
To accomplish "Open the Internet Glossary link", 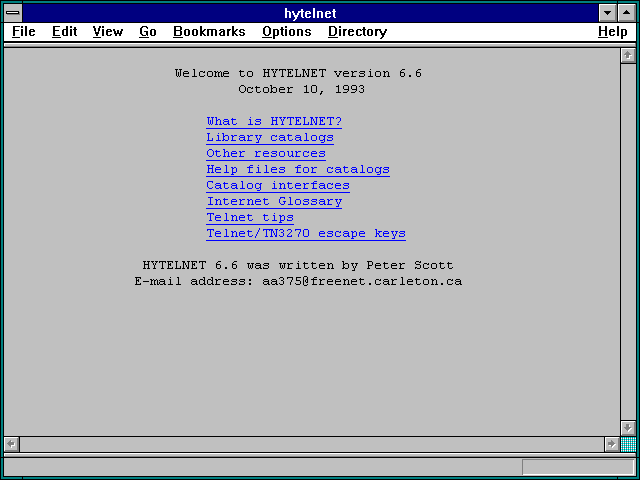I will pyautogui.click(x=274, y=201).
